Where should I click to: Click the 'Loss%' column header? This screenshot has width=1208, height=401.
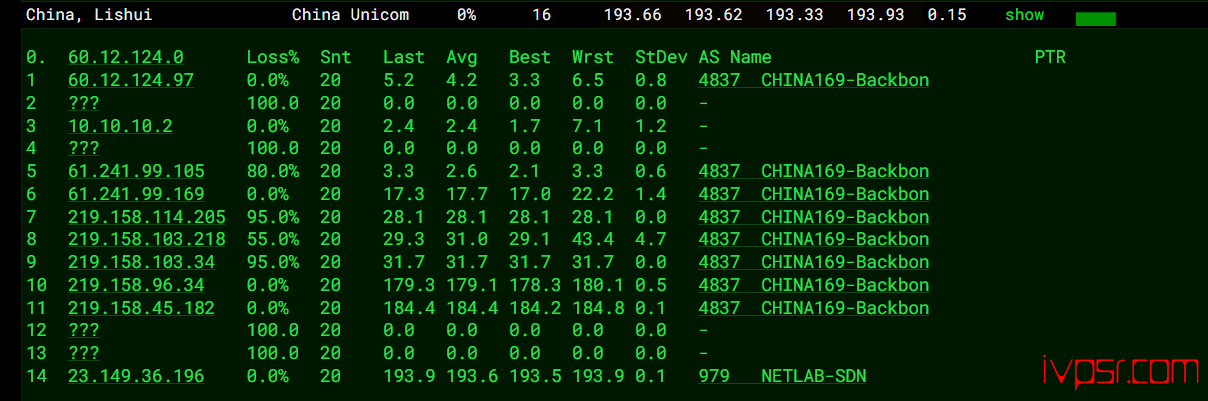coord(272,57)
